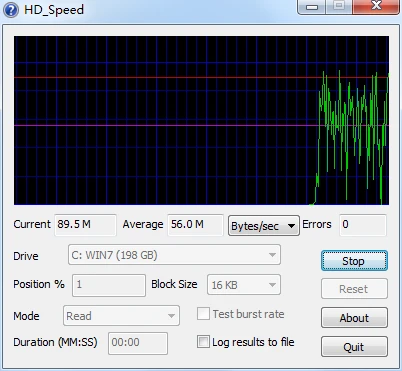402x371 pixels.
Task: Quit the application
Action: (354, 347)
